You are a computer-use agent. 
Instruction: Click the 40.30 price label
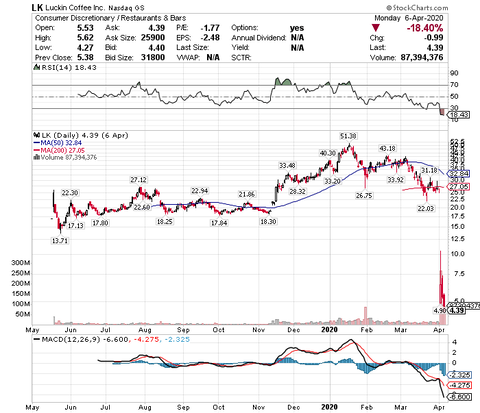click(x=328, y=153)
